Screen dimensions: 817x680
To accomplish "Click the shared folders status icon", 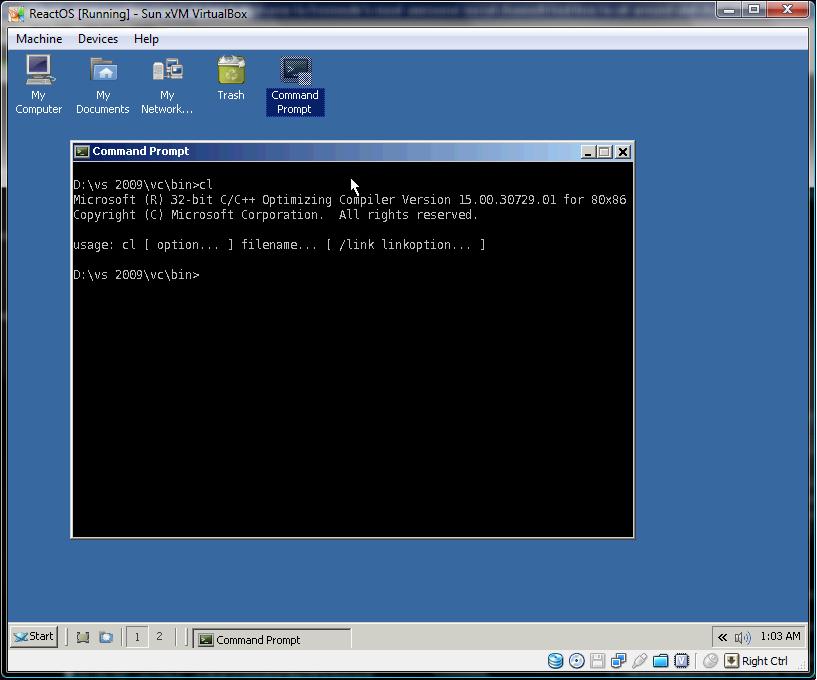I will click(660, 661).
